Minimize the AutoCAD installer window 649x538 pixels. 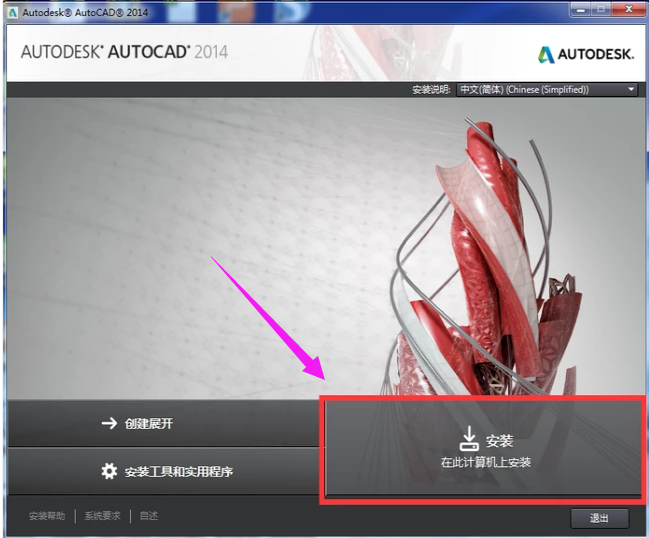[x=580, y=9]
